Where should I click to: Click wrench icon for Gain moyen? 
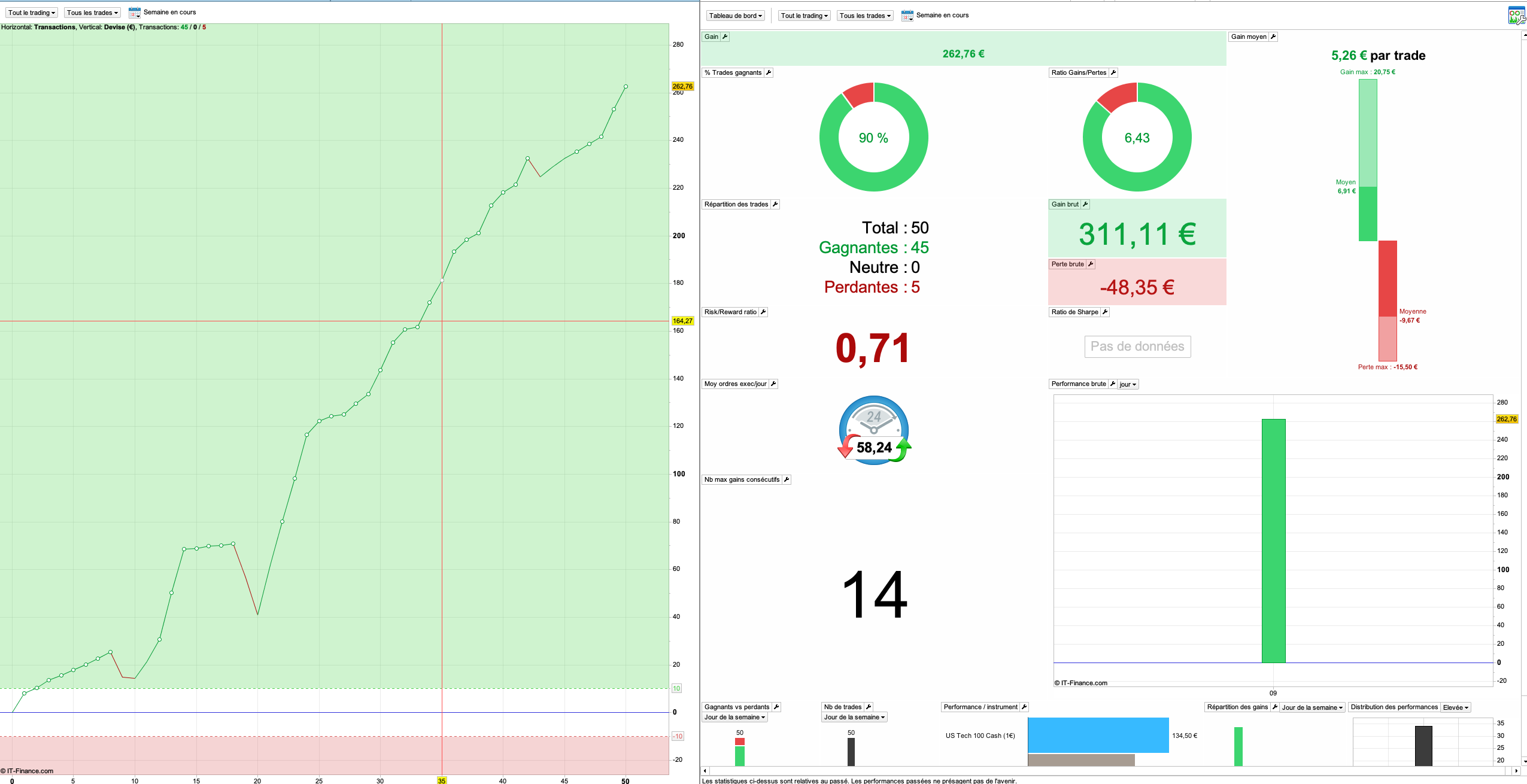1273,37
